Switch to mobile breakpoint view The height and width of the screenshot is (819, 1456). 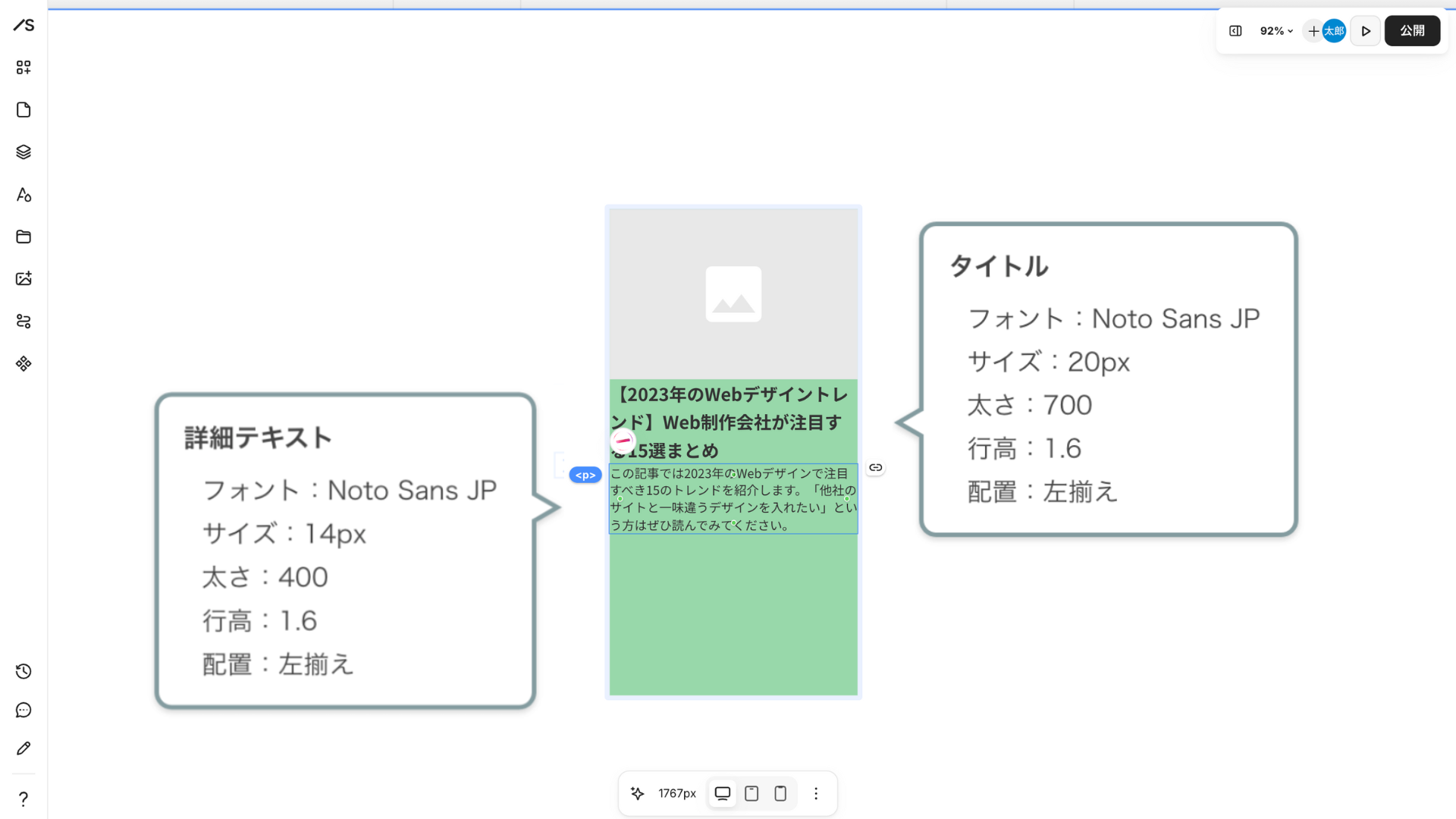[x=780, y=793]
